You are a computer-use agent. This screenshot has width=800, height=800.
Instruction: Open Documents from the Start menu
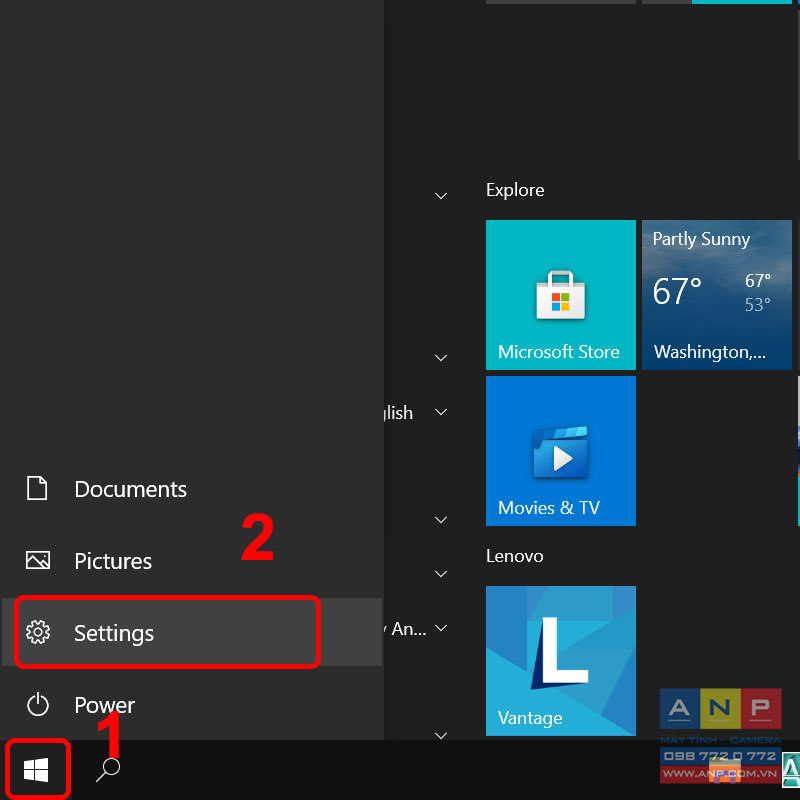[191, 489]
